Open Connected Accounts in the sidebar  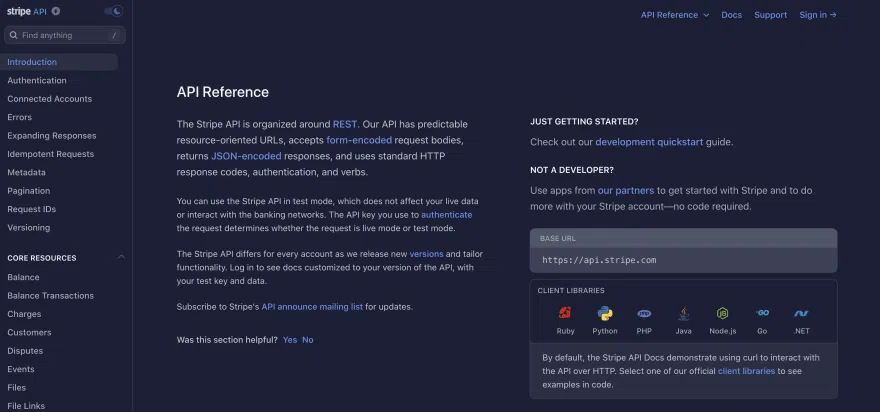[49, 99]
